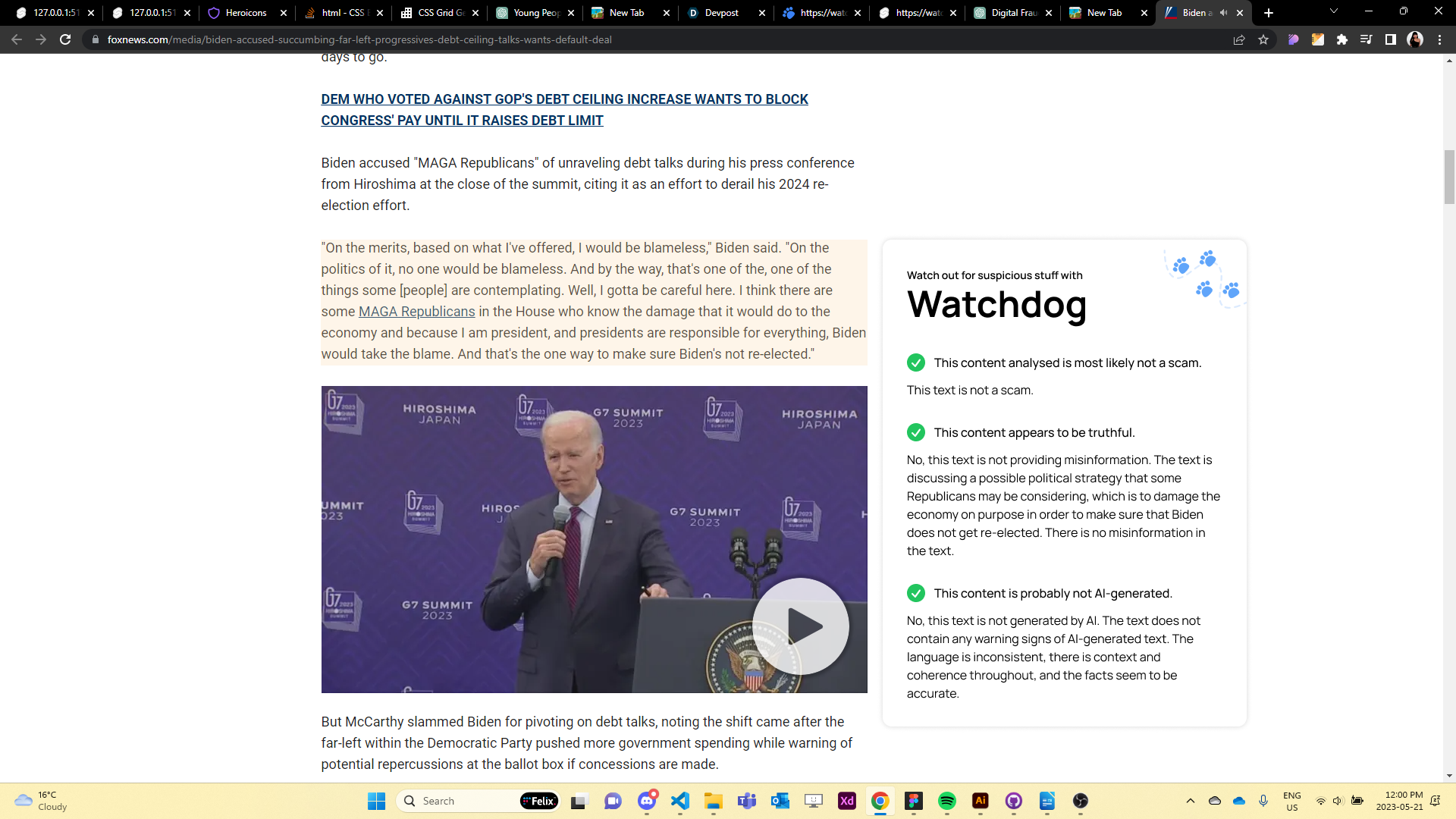This screenshot has width=1456, height=819.
Task: Open the media controls icon in toolbar
Action: 1366,39
